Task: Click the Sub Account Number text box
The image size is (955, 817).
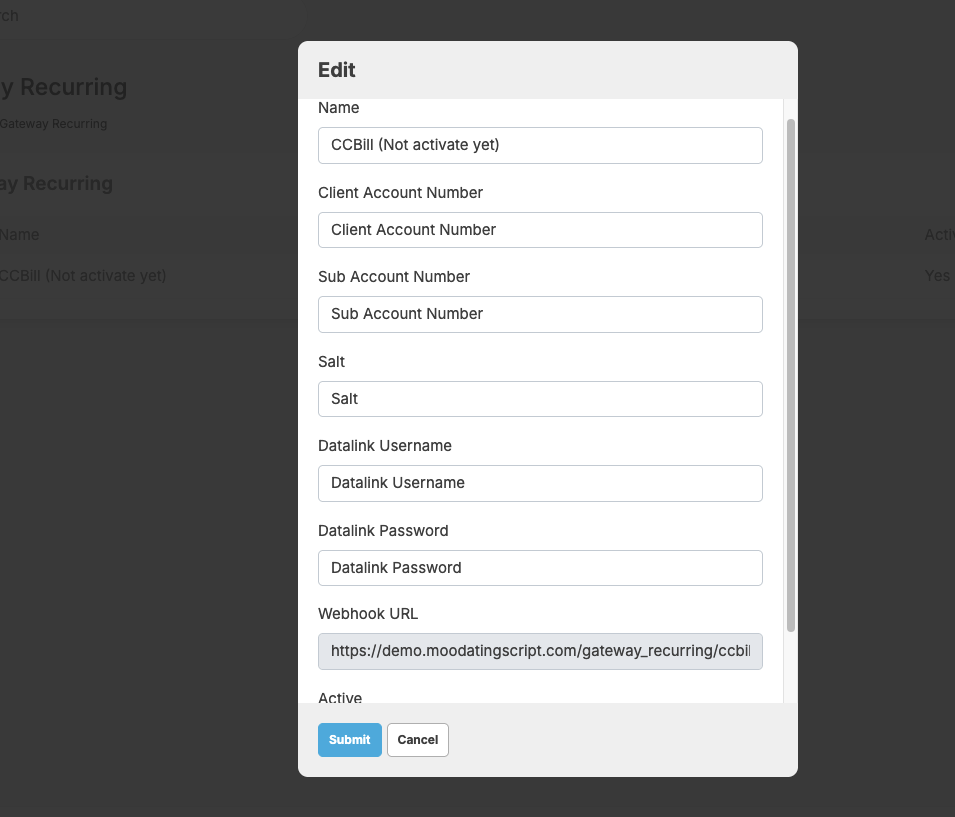Action: (540, 314)
